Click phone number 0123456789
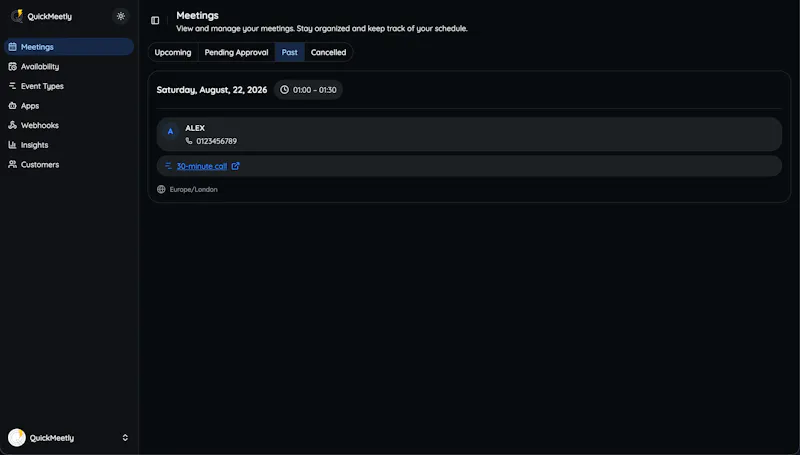The image size is (800, 455). 216,141
